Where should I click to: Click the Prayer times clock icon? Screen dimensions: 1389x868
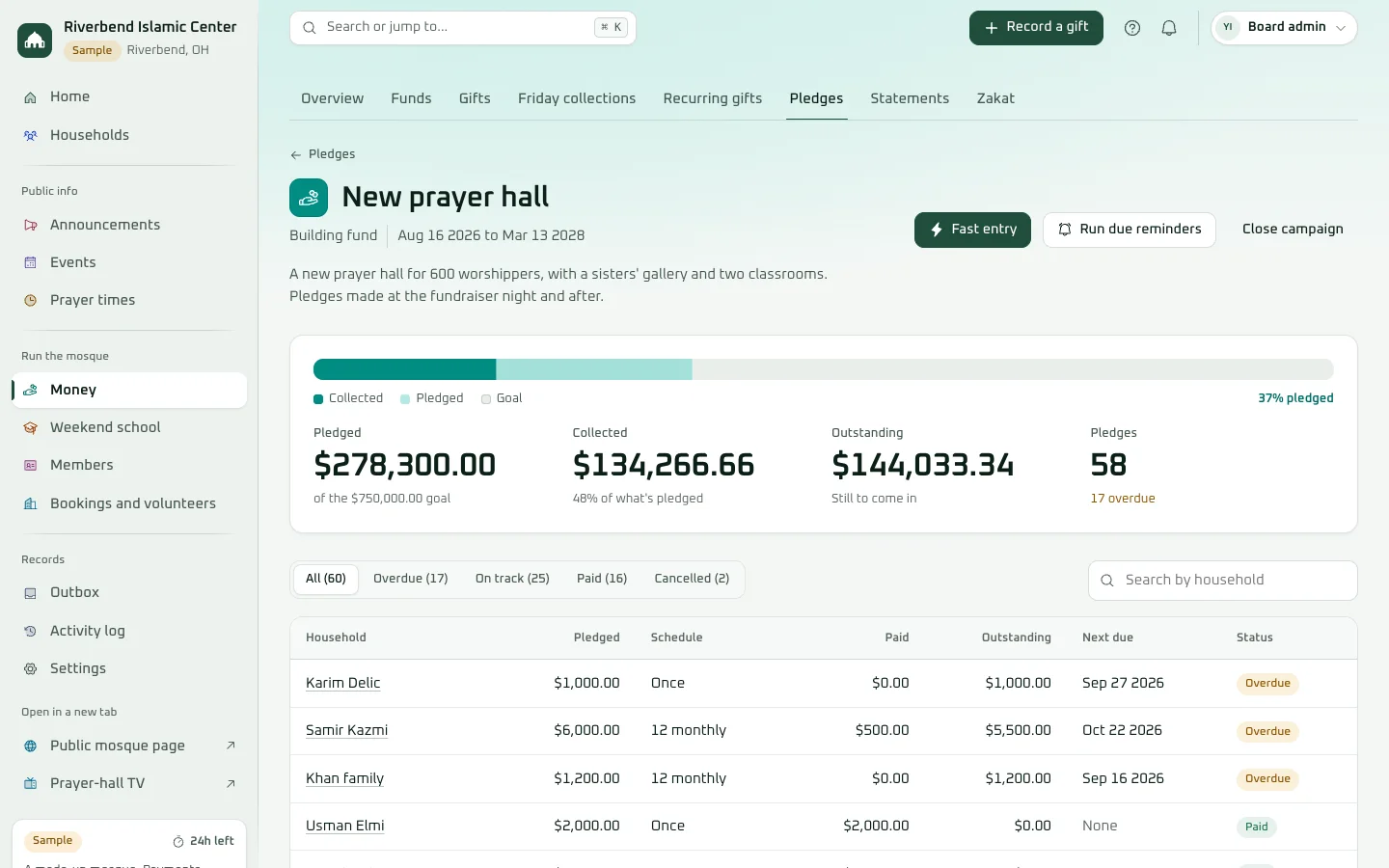[30, 301]
